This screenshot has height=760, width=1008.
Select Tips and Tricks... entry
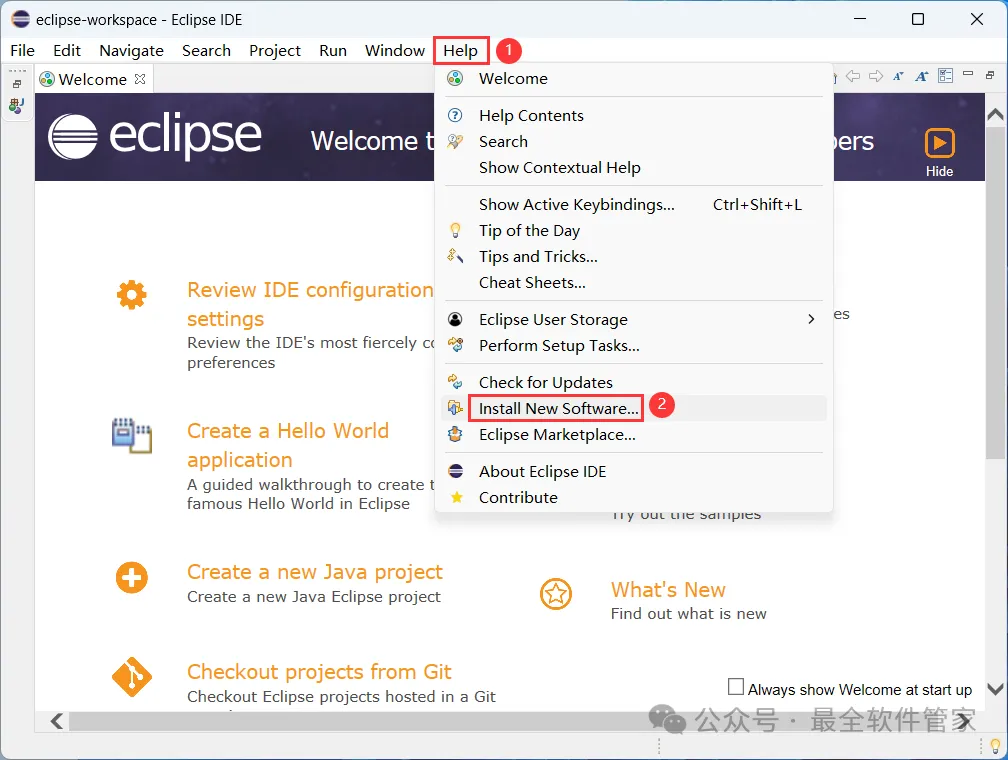coord(633,257)
